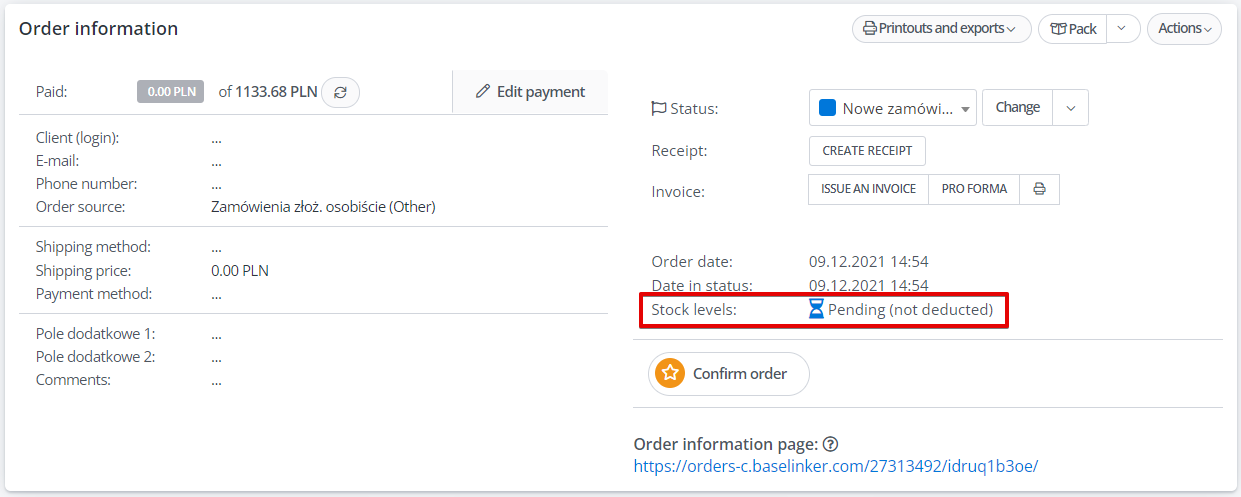This screenshot has width=1241, height=497.
Task: Open the Printouts and exports dropdown
Action: tap(941, 29)
